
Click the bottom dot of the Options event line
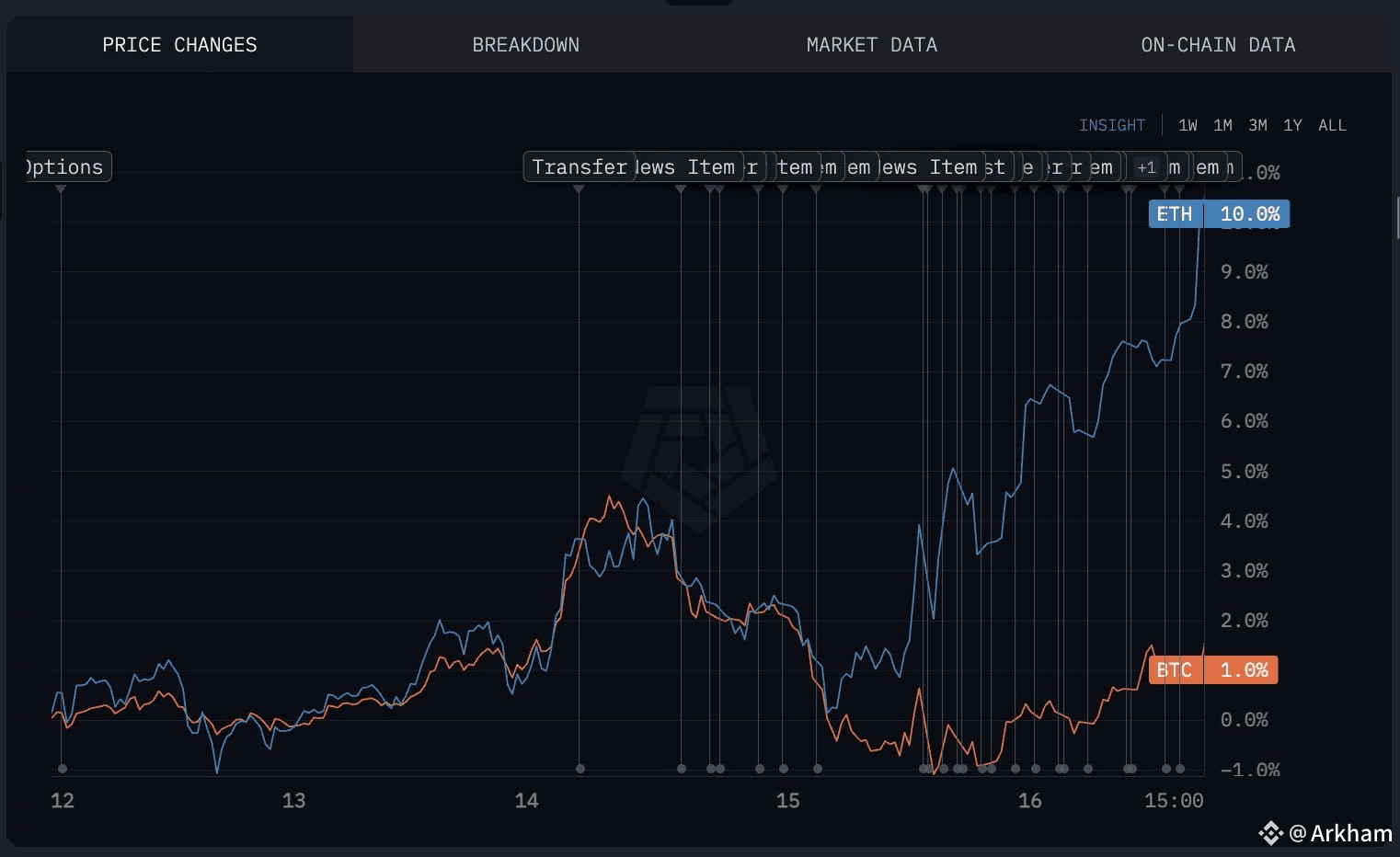pos(63,769)
